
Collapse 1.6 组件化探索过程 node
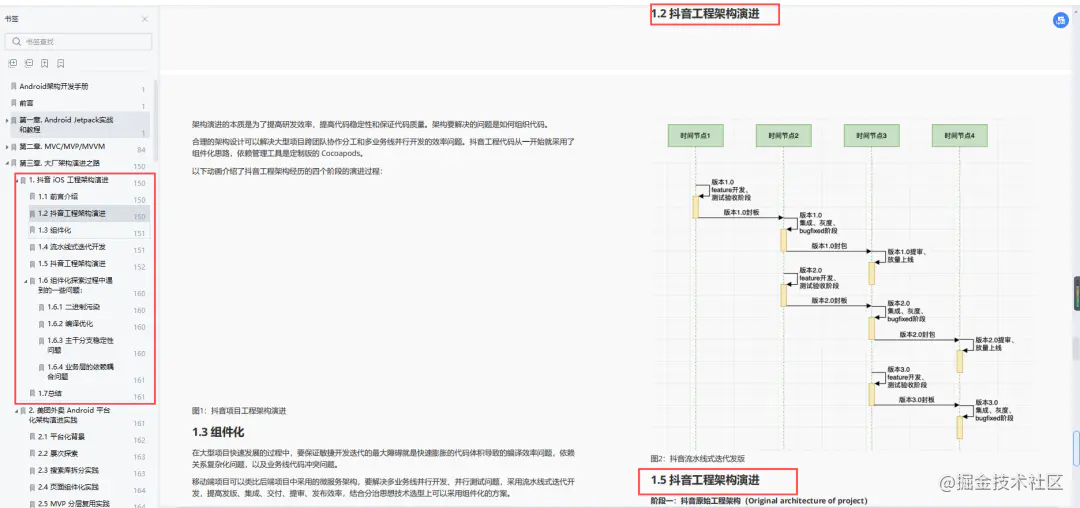click(x=25, y=281)
